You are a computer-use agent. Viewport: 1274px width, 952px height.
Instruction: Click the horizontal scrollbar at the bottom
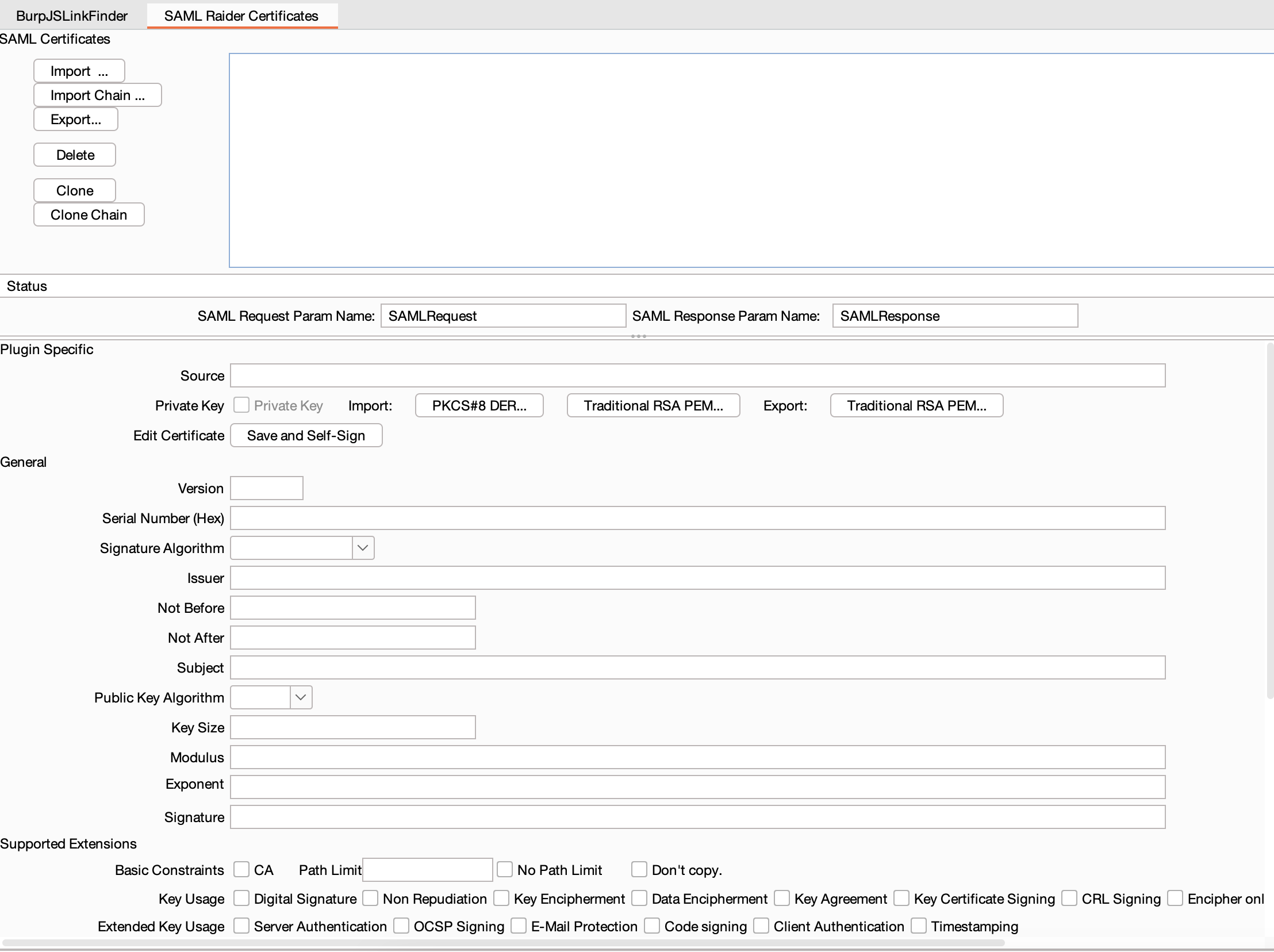[x=504, y=943]
